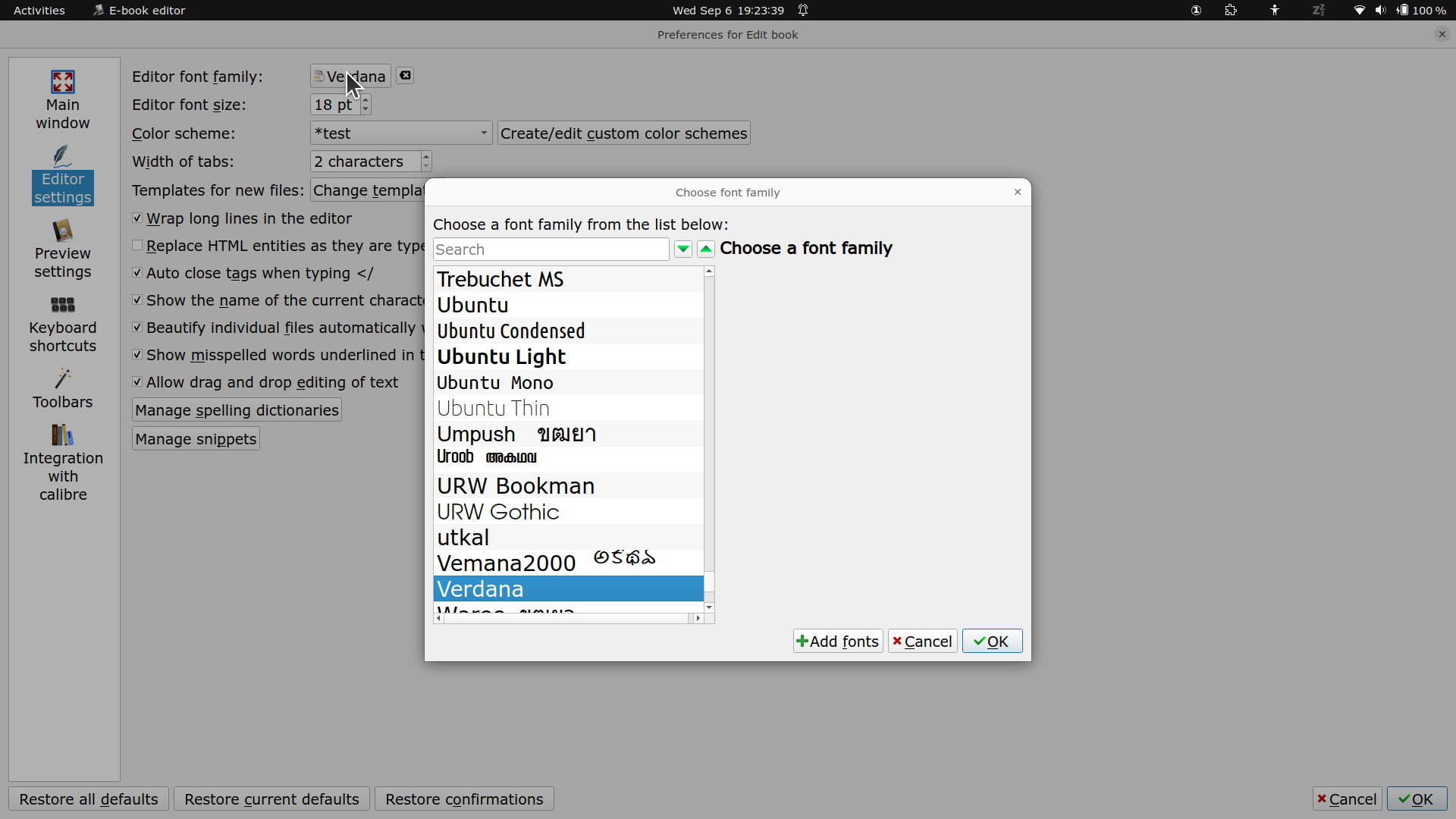The height and width of the screenshot is (819, 1456).
Task: Select Preview settings sidebar icon
Action: point(63,231)
